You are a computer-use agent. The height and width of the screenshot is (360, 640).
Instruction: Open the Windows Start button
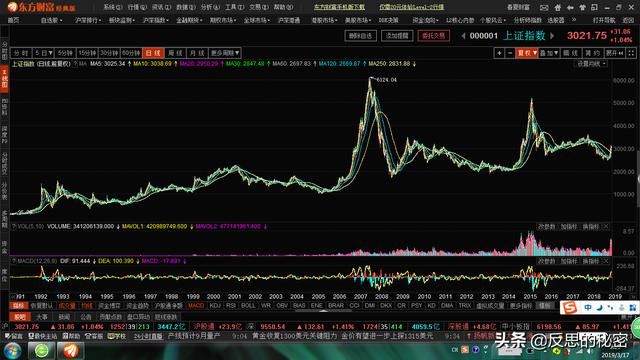13,351
